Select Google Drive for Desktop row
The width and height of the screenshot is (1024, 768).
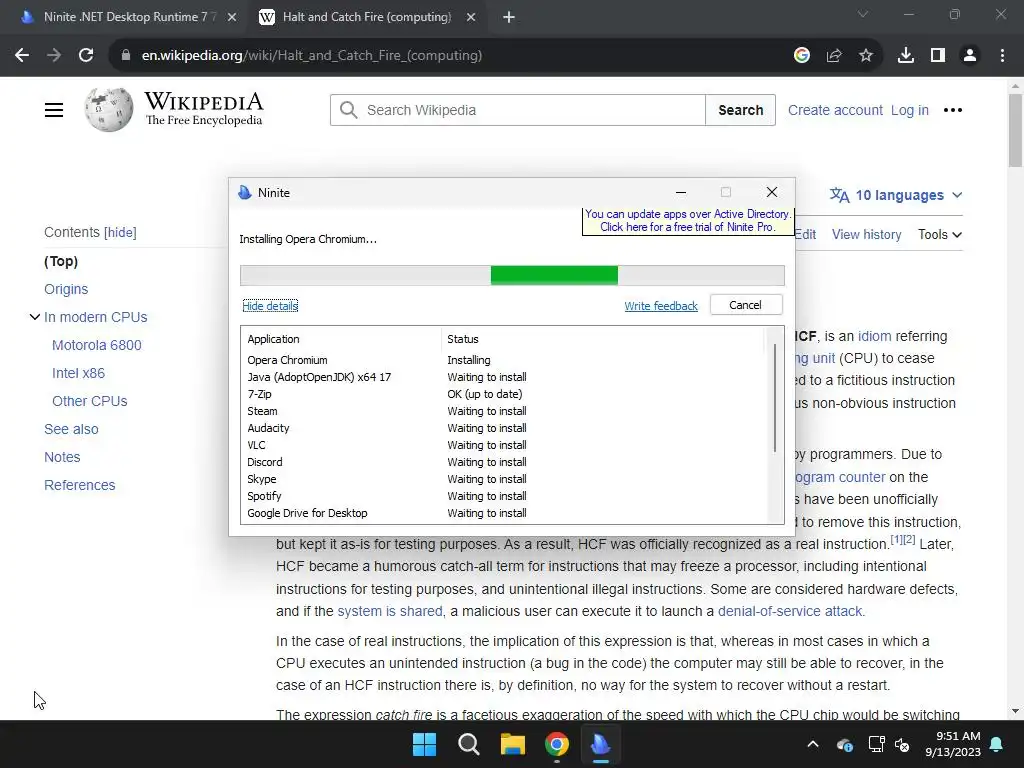click(502, 513)
